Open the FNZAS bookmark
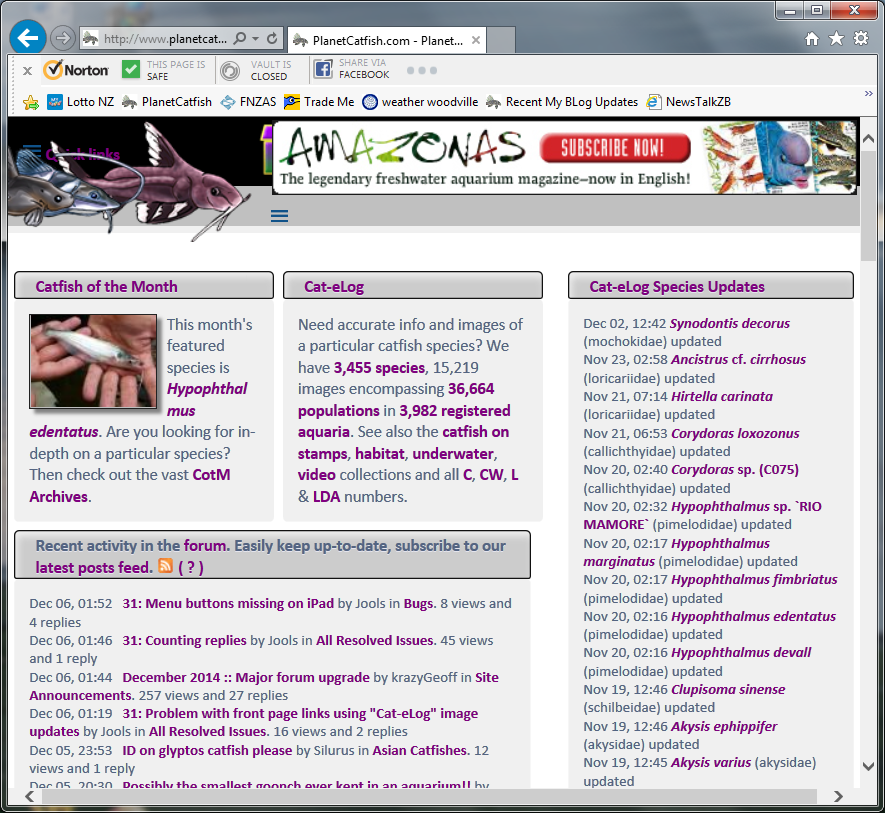 pos(248,102)
